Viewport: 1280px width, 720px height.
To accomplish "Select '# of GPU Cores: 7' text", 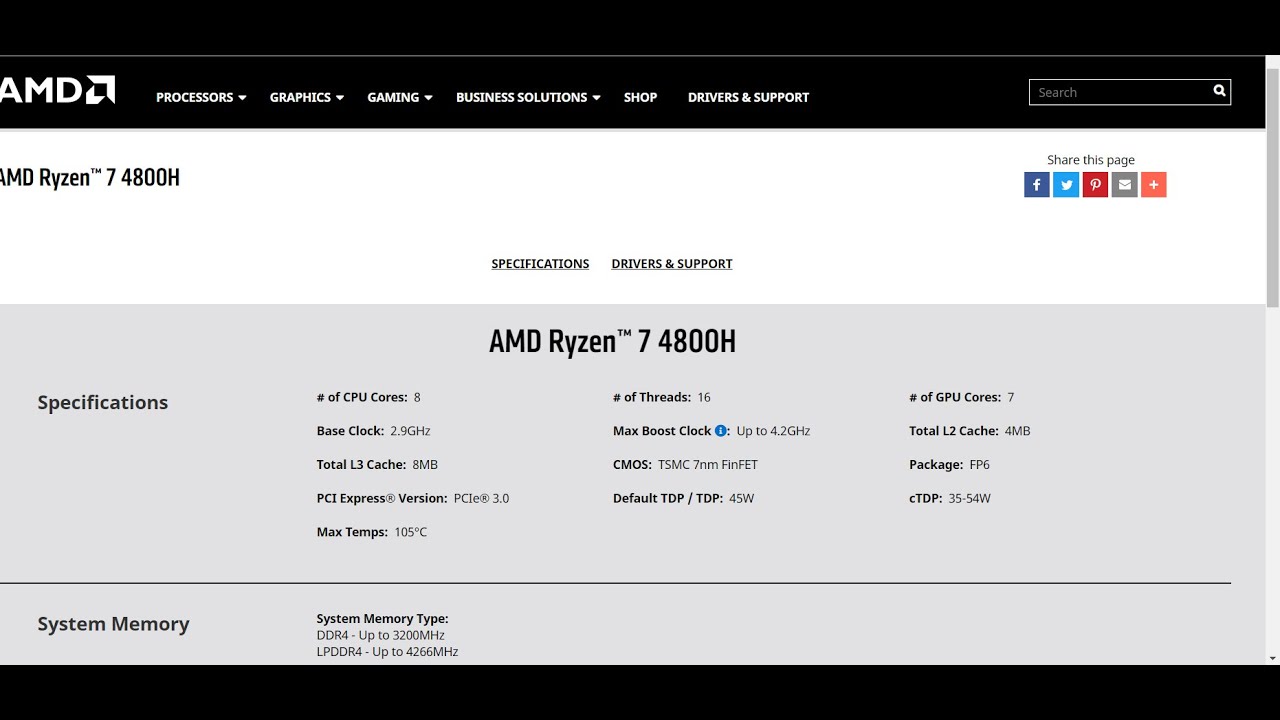I will [962, 397].
